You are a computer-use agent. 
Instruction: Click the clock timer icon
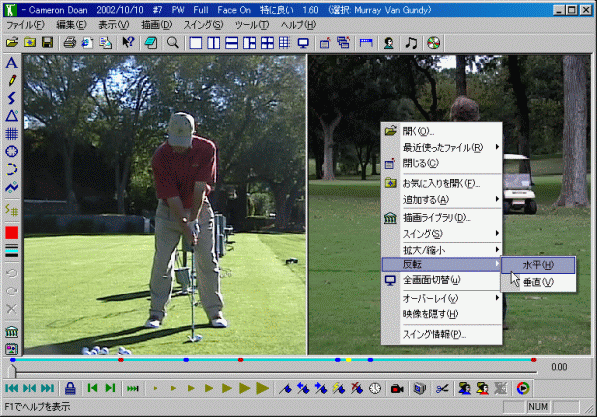click(375, 388)
